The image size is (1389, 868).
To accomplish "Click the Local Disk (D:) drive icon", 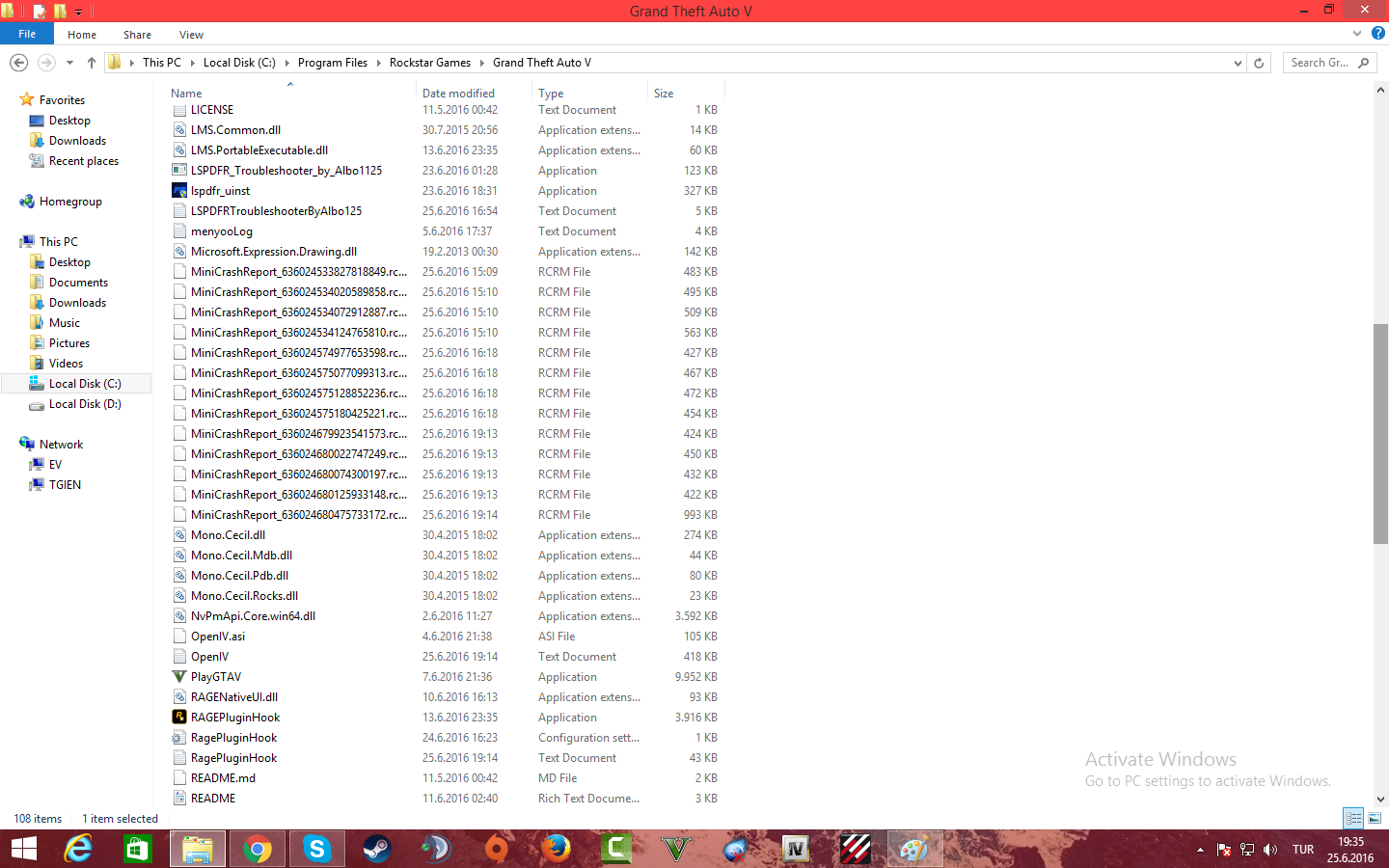I will (37, 404).
